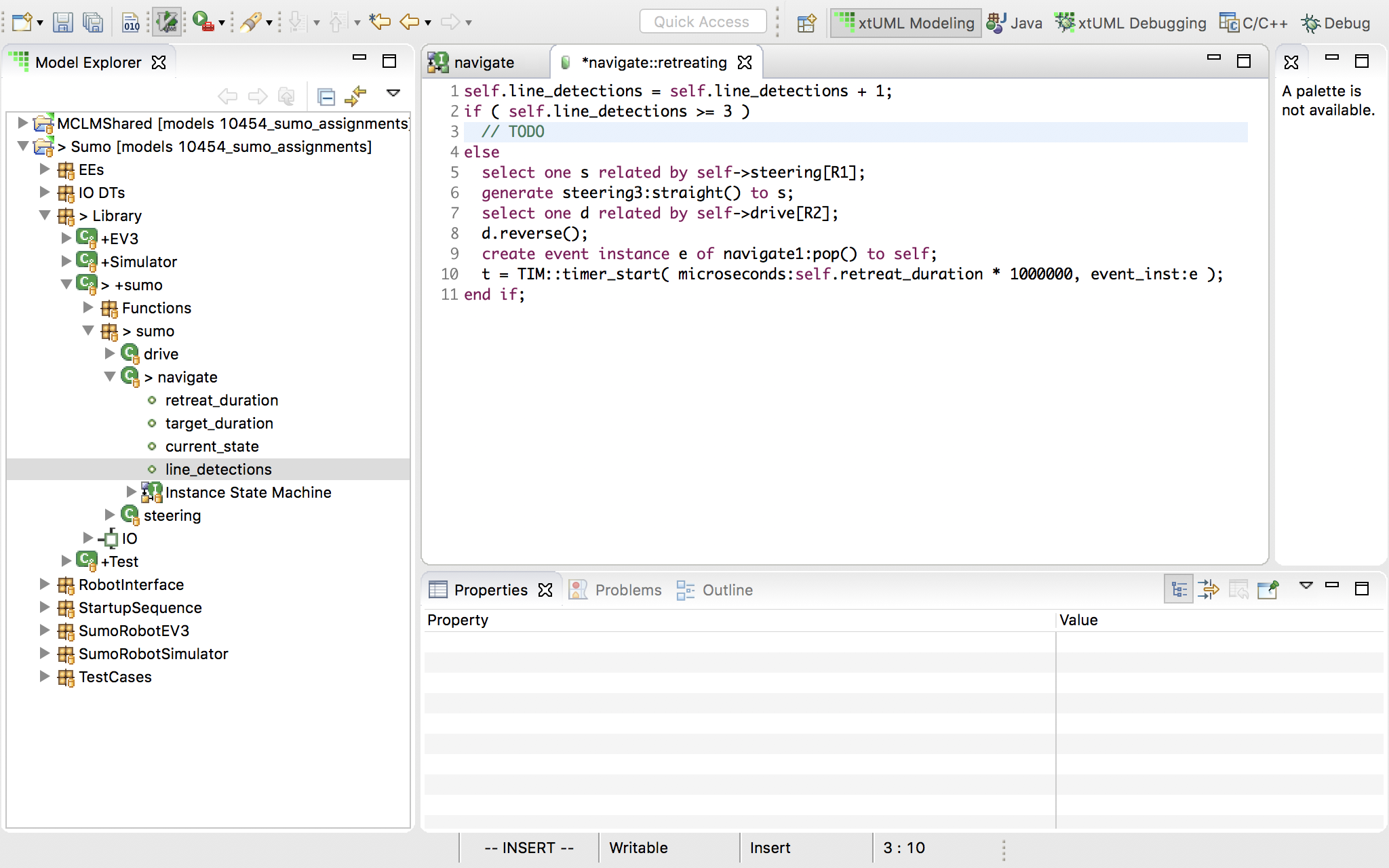Click the Property column header
The height and width of the screenshot is (868, 1389).
[739, 620]
